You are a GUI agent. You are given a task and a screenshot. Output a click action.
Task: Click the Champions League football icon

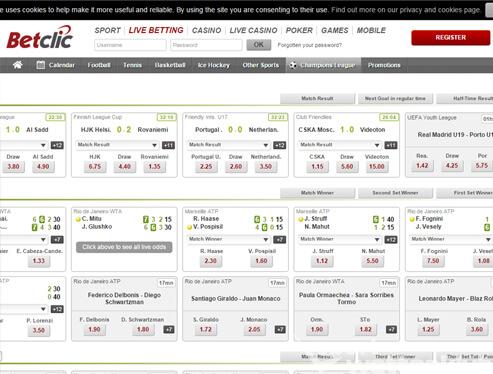point(293,65)
